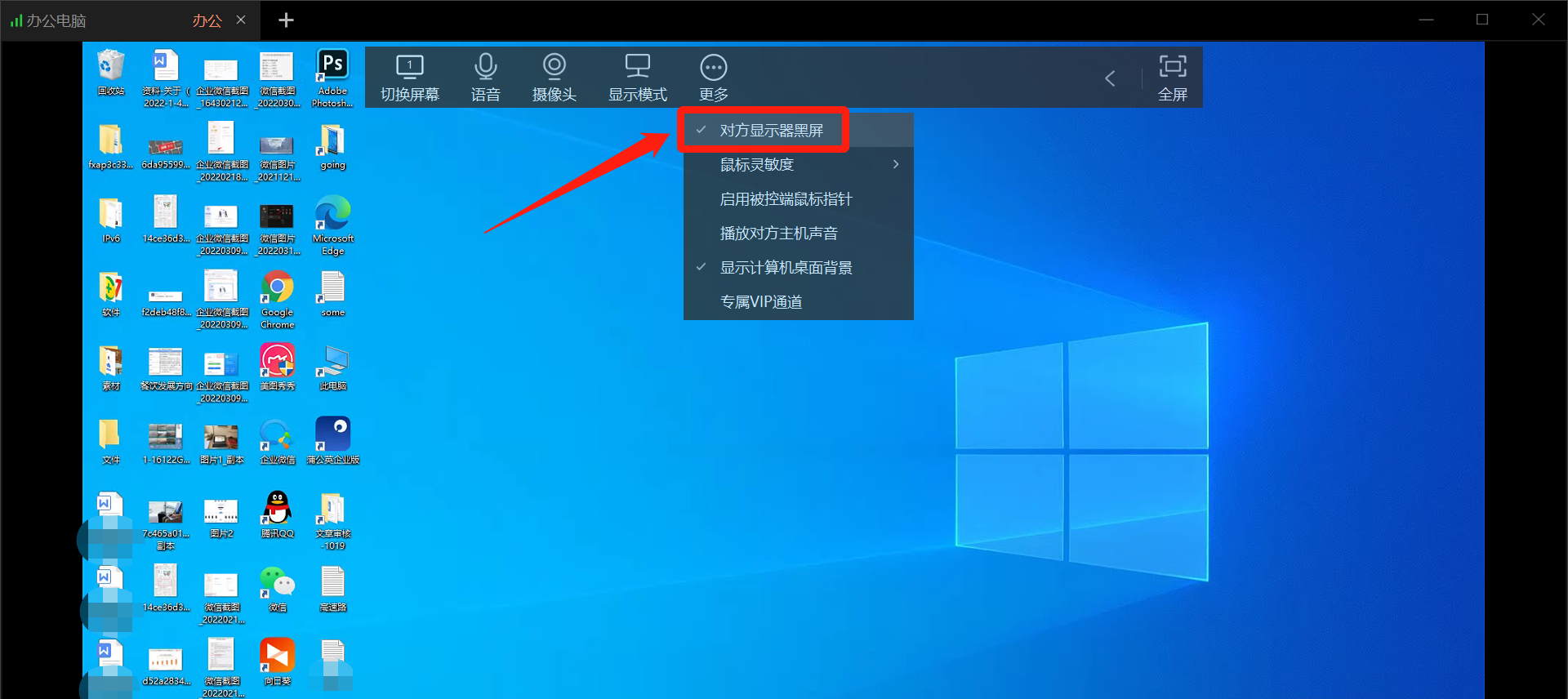
Task: Click the 切换屏幕 switch screen icon
Action: coord(409,77)
